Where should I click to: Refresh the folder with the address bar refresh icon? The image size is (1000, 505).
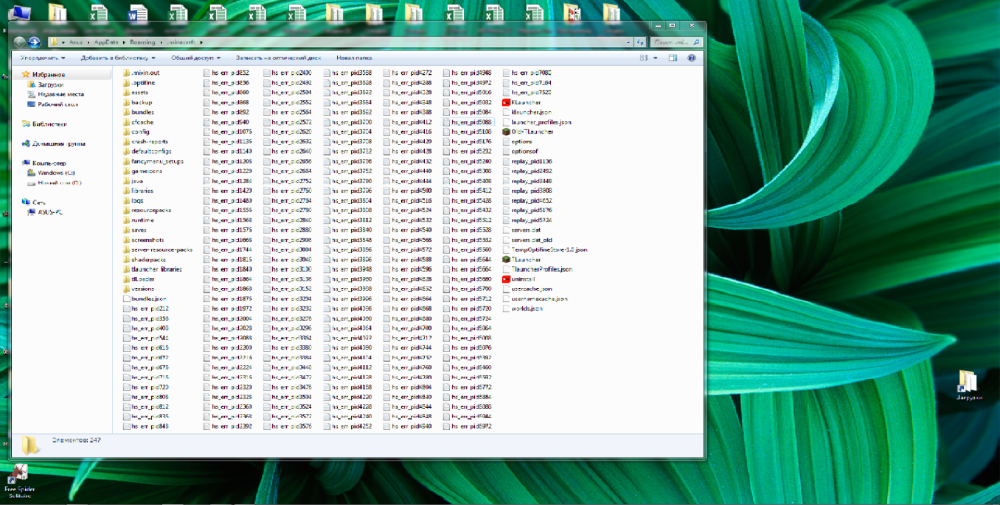click(x=639, y=42)
